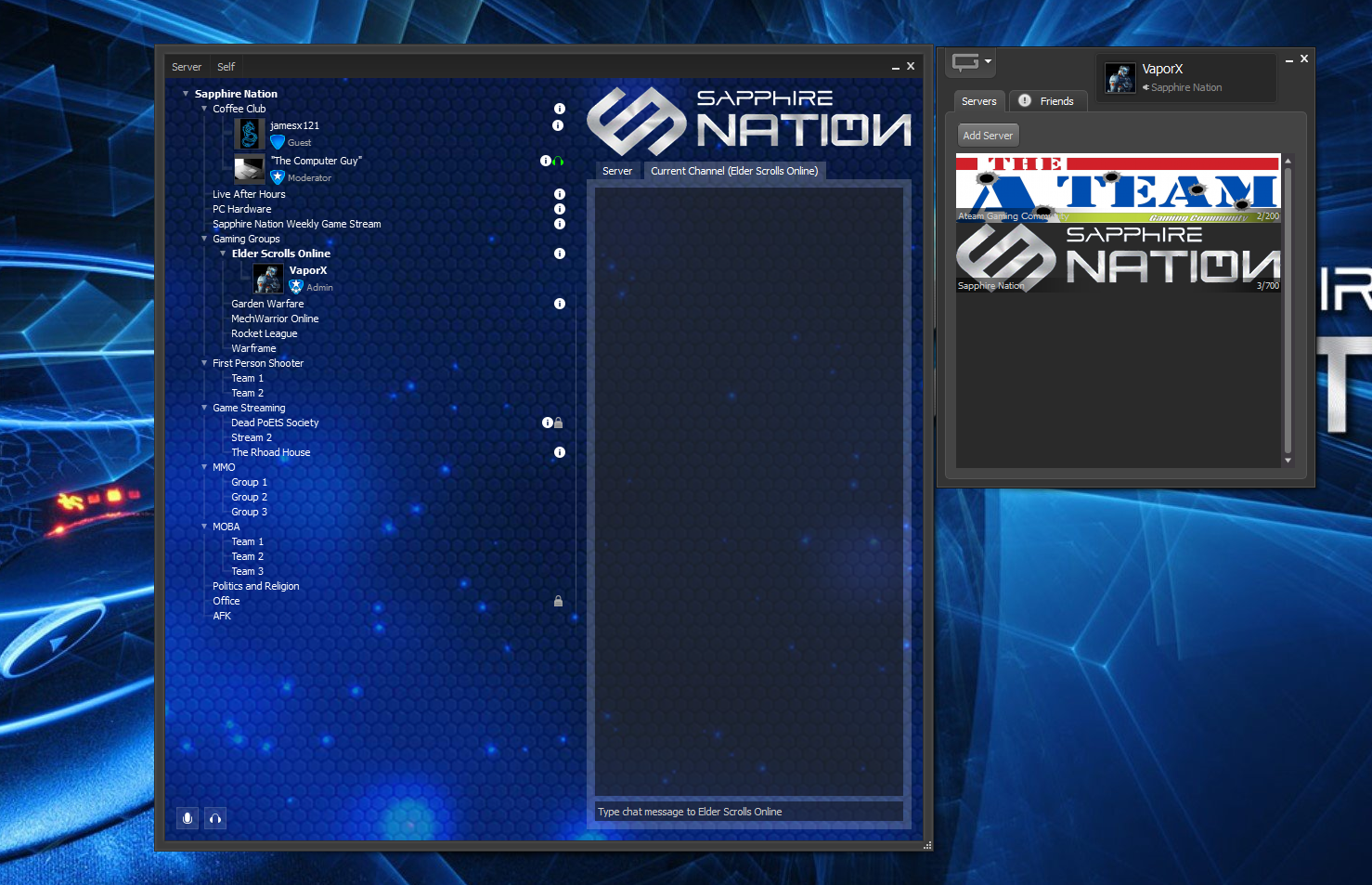Collapse the Coffee Club channel
The height and width of the screenshot is (885, 1372).
(204, 109)
